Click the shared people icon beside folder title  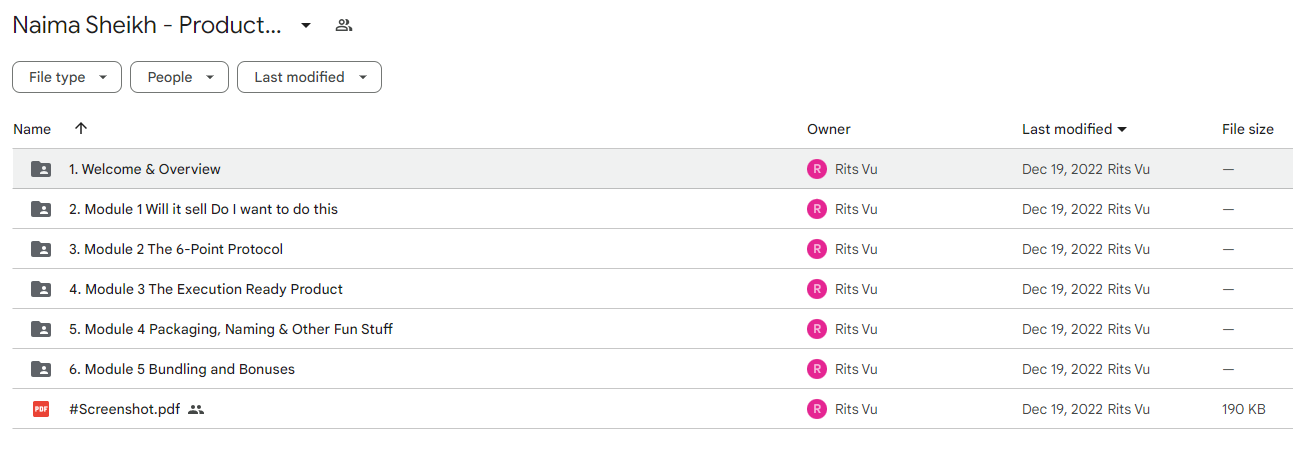click(344, 26)
